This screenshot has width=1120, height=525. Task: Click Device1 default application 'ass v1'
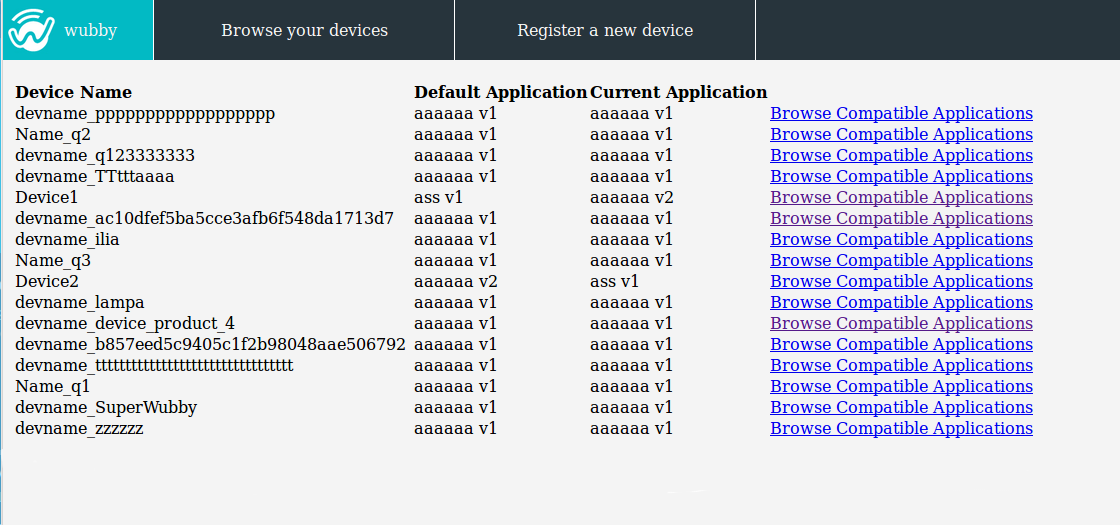click(439, 197)
